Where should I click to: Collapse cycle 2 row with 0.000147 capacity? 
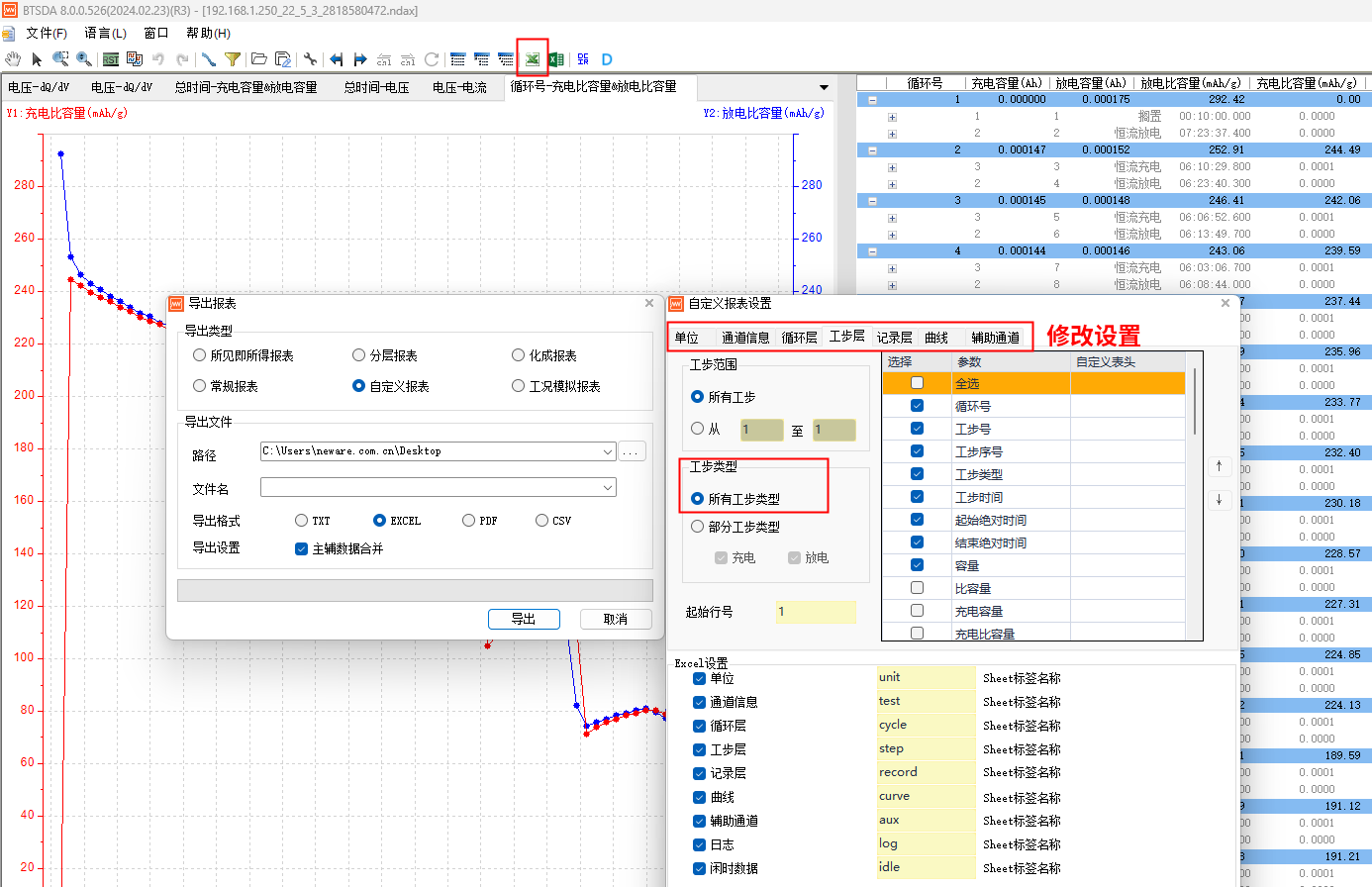(872, 150)
